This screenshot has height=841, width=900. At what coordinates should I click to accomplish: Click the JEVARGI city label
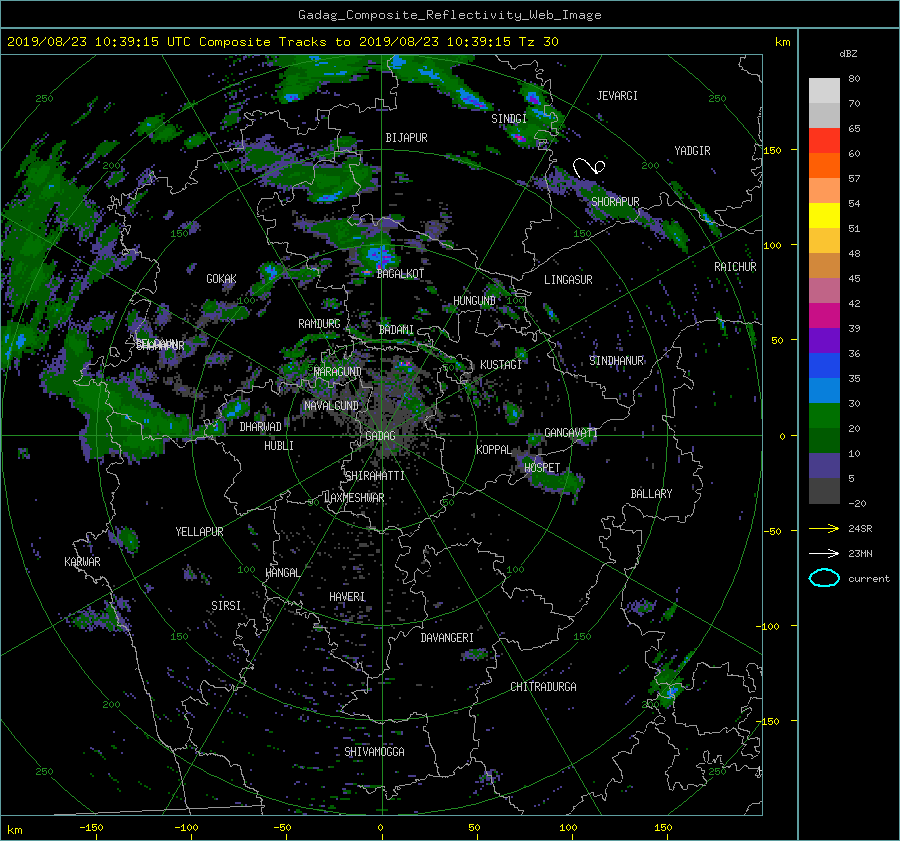pos(617,96)
